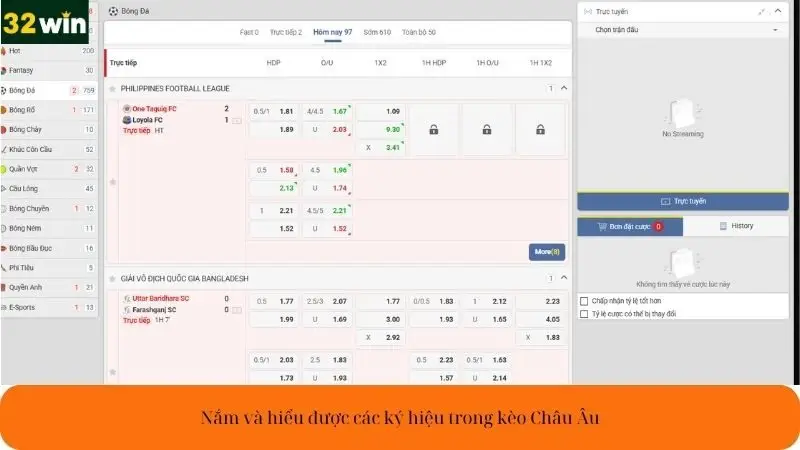Collapse the Trực tuyến panel chevron

click(778, 11)
